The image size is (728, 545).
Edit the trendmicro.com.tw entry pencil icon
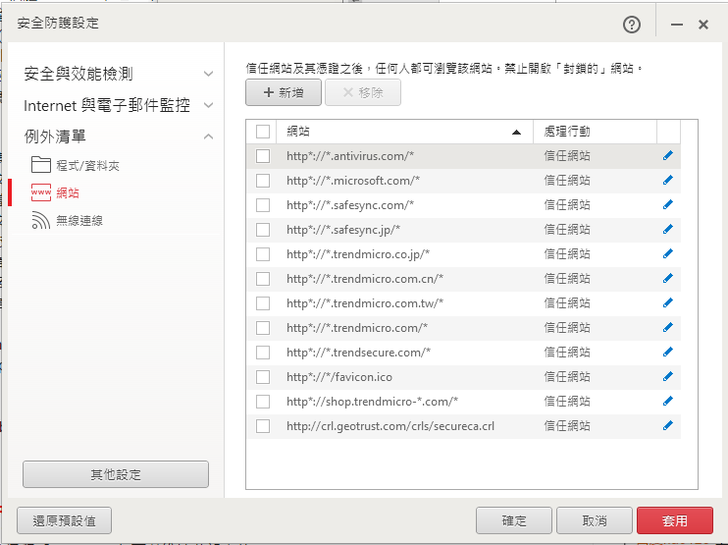668,303
